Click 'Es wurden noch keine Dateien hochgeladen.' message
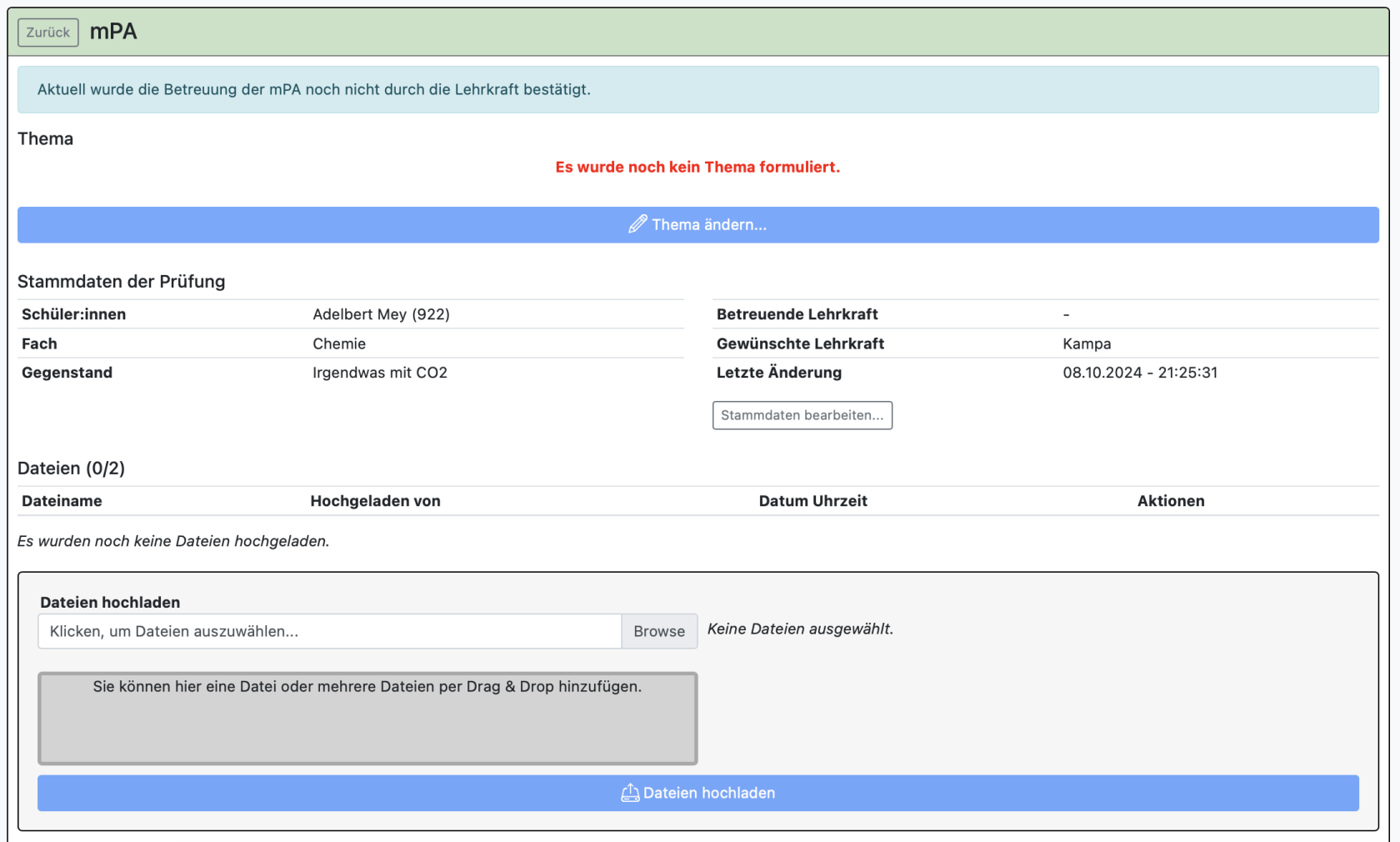This screenshot has height=842, width=1400. pos(173,541)
